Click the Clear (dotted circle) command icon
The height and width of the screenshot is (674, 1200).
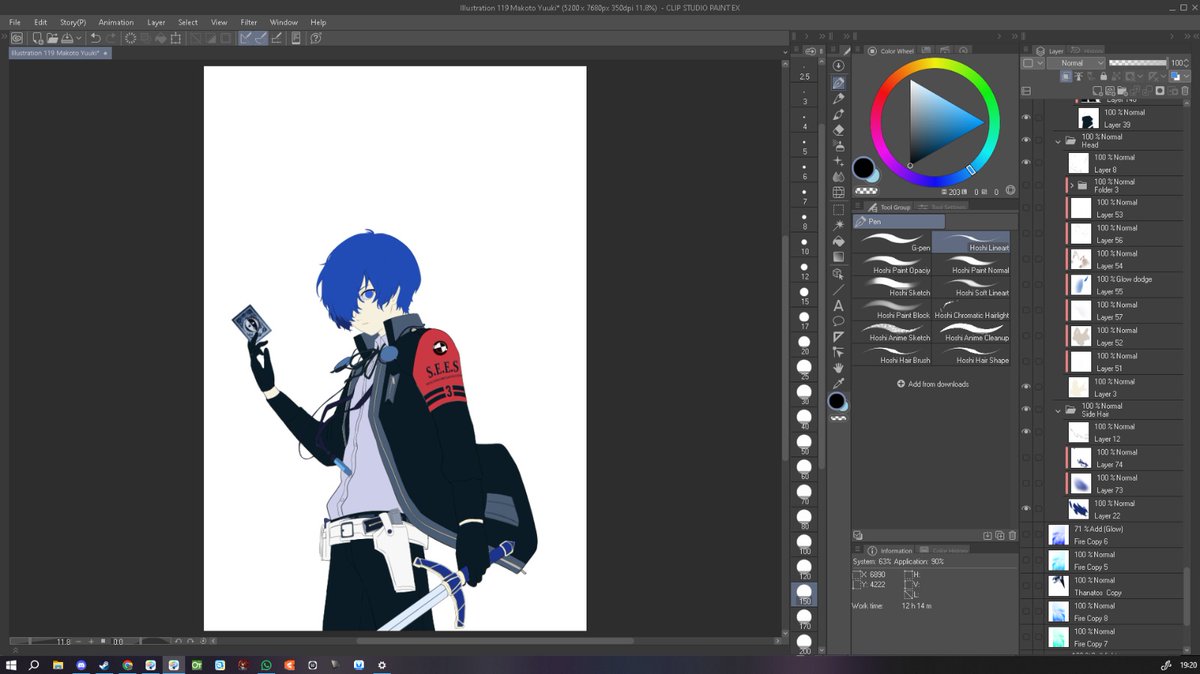pyautogui.click(x=130, y=38)
